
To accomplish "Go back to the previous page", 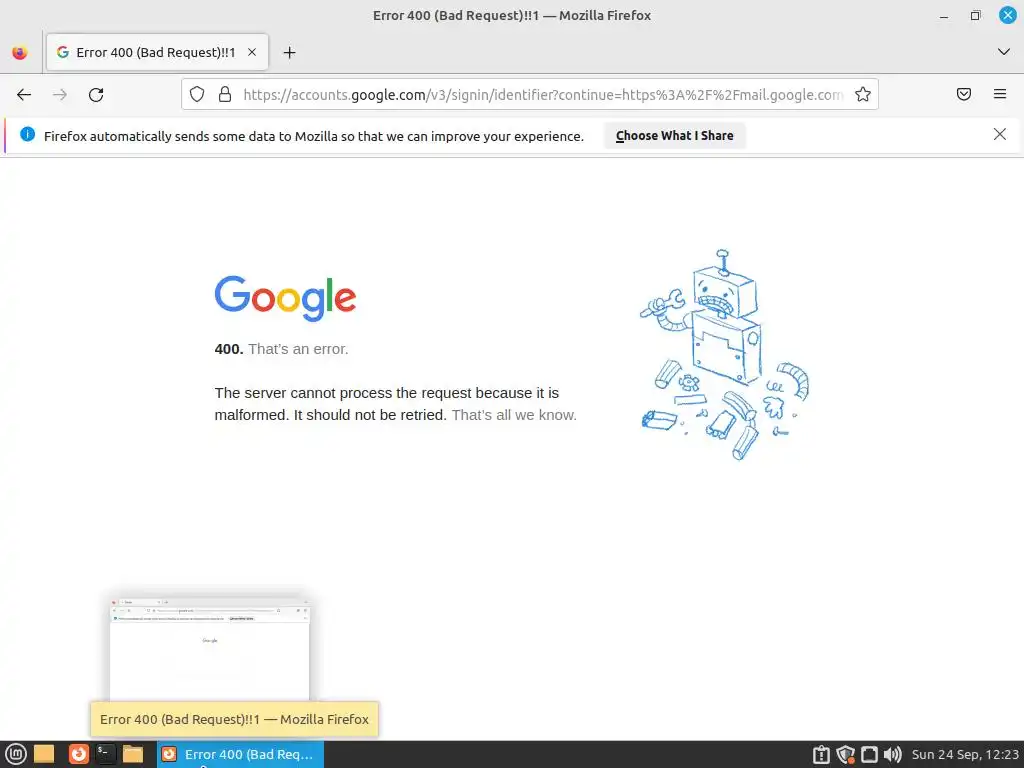I will tap(24, 95).
